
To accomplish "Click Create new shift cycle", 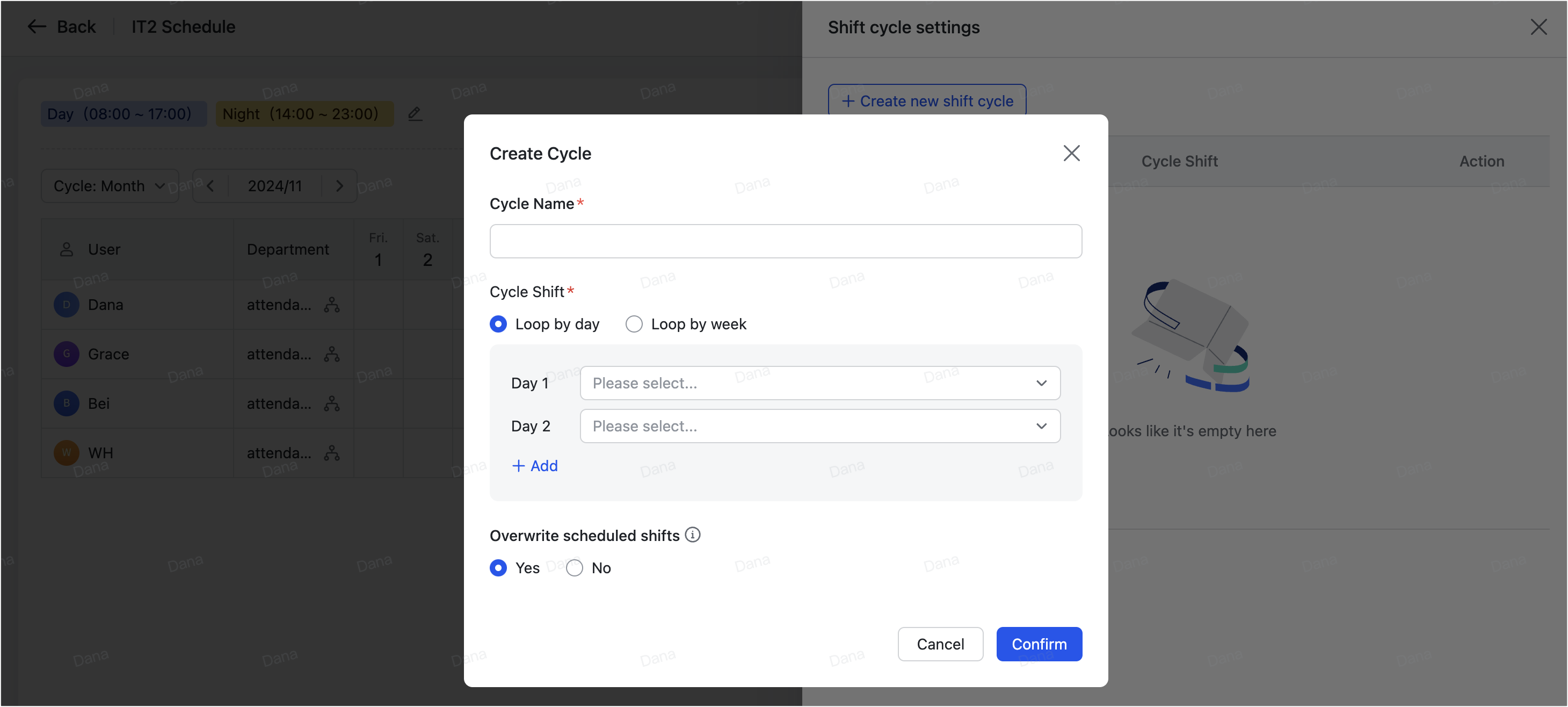I will click(x=927, y=100).
